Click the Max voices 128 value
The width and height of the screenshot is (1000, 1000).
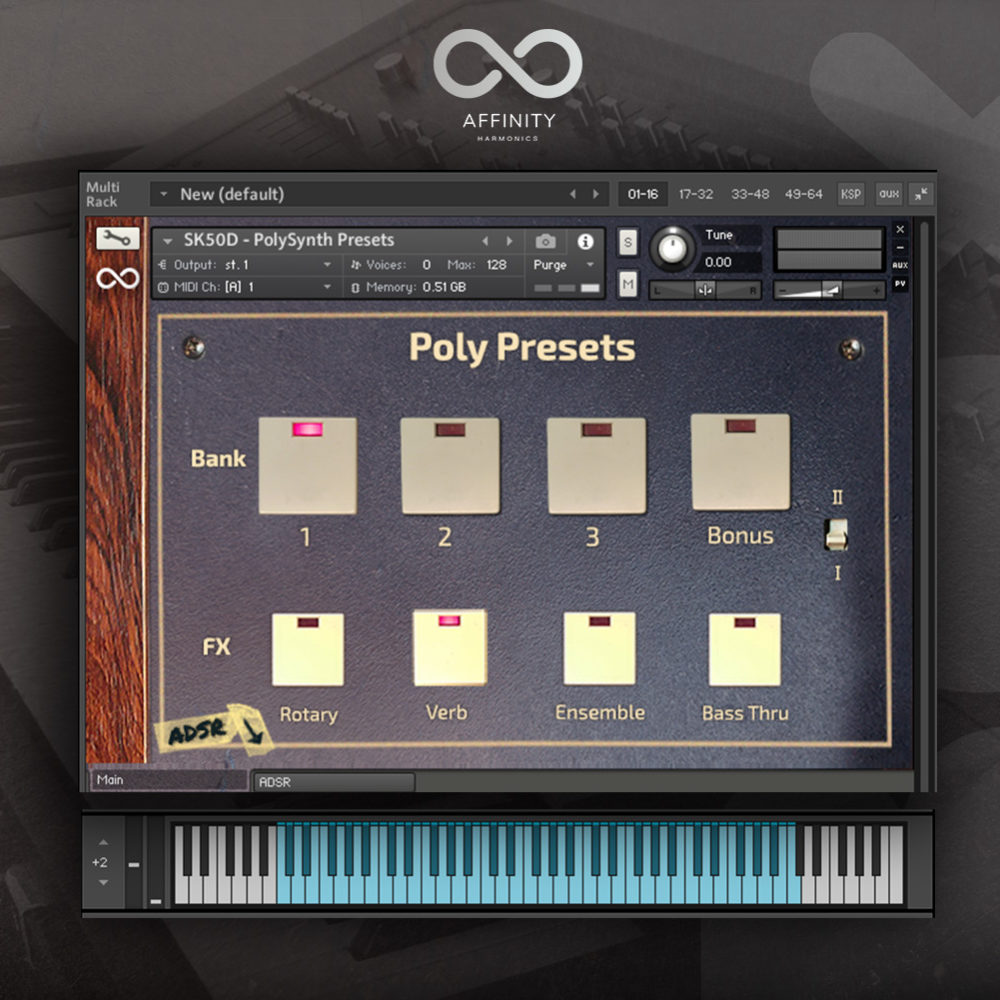[496, 265]
